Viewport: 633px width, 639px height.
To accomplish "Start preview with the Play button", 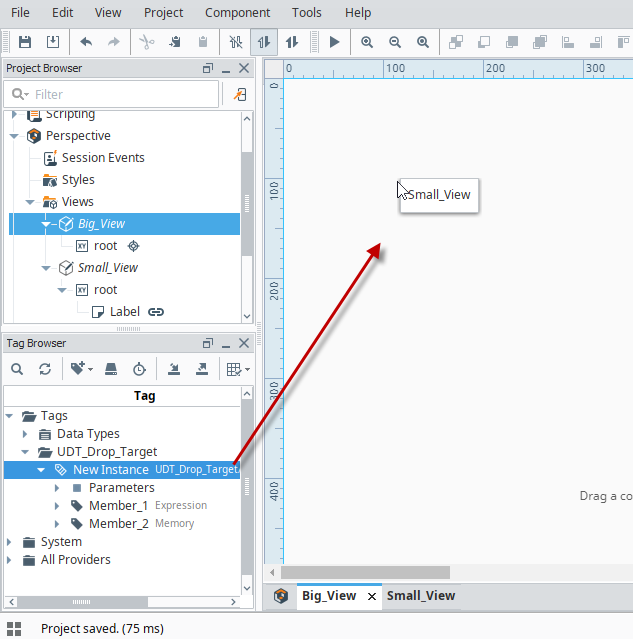I will pos(334,42).
